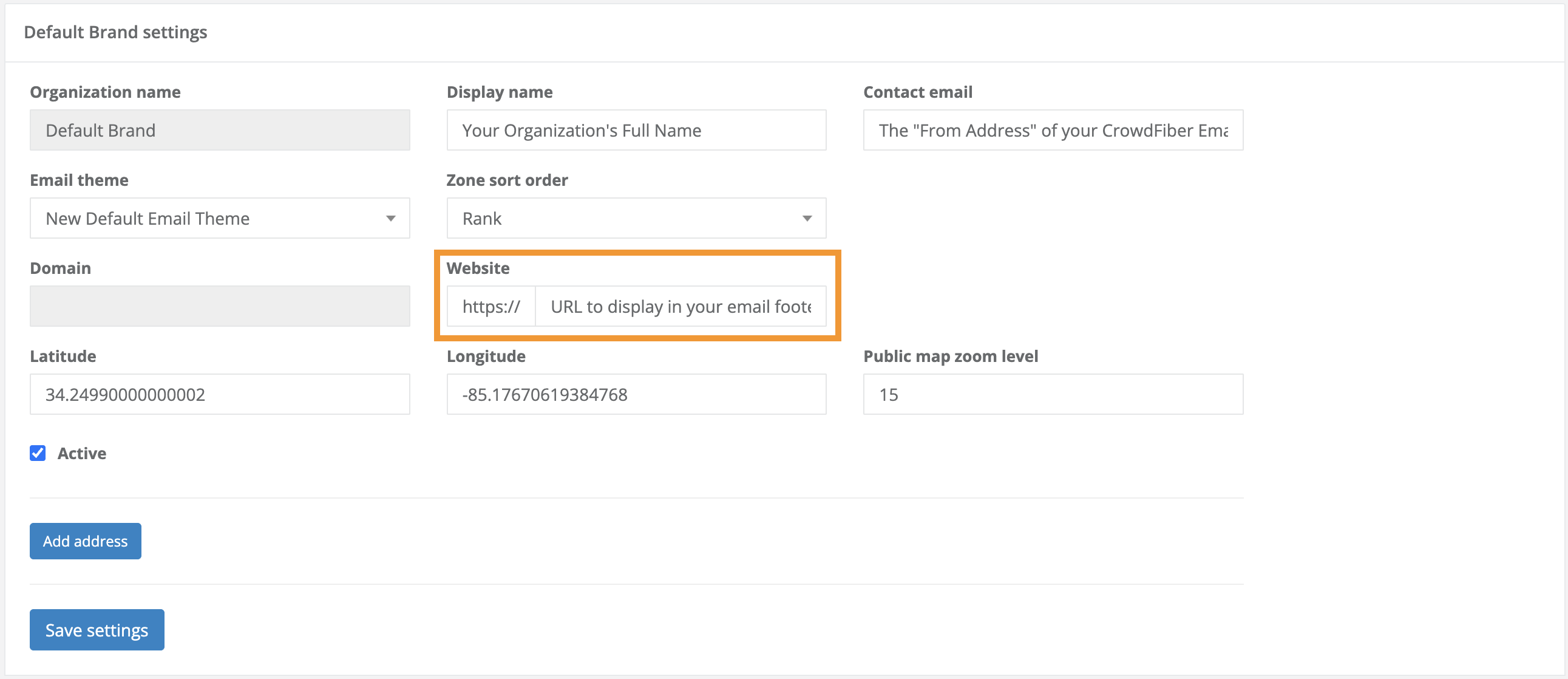
Task: Click the Zone sort order arrow icon
Action: pos(807,218)
